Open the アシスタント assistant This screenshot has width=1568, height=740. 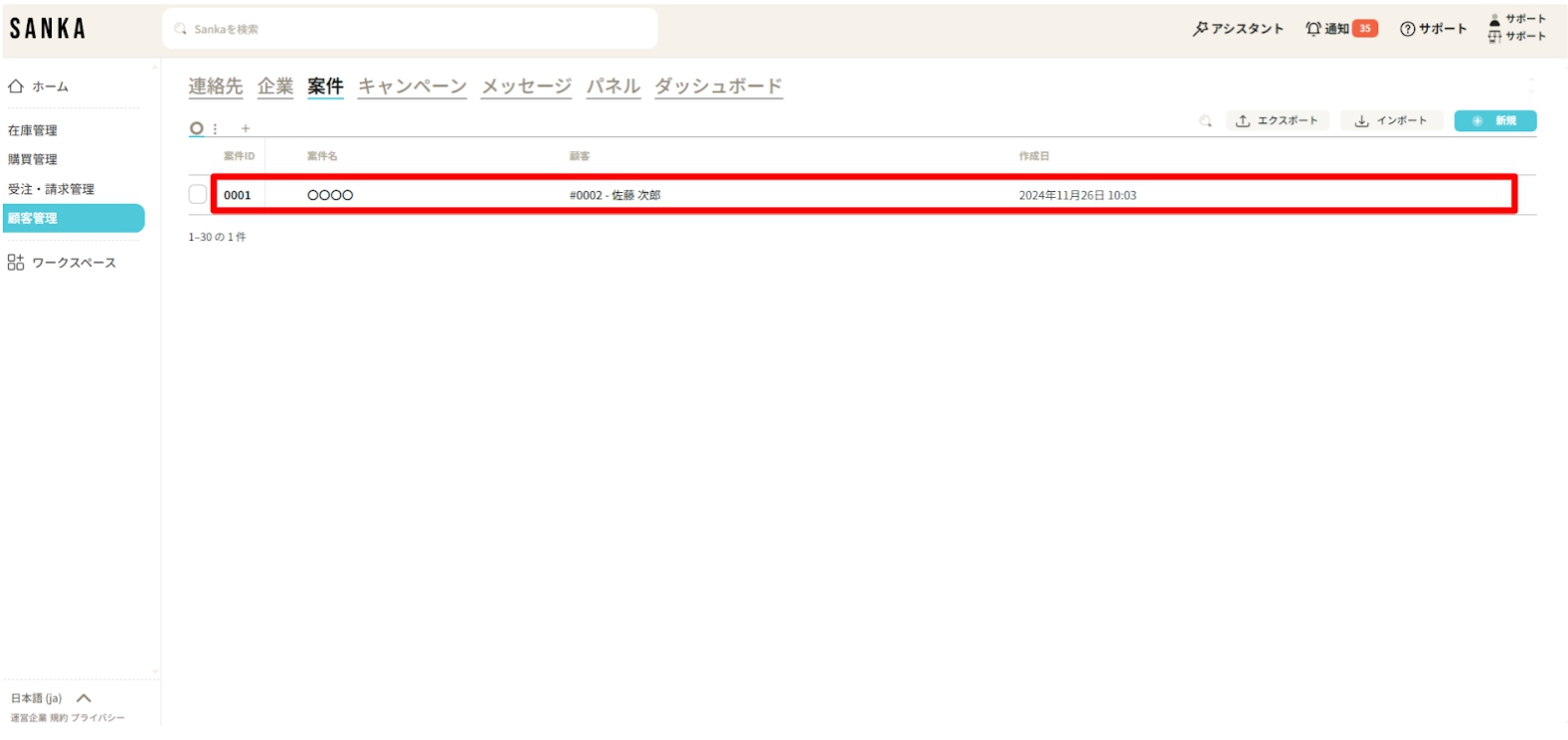[1238, 29]
